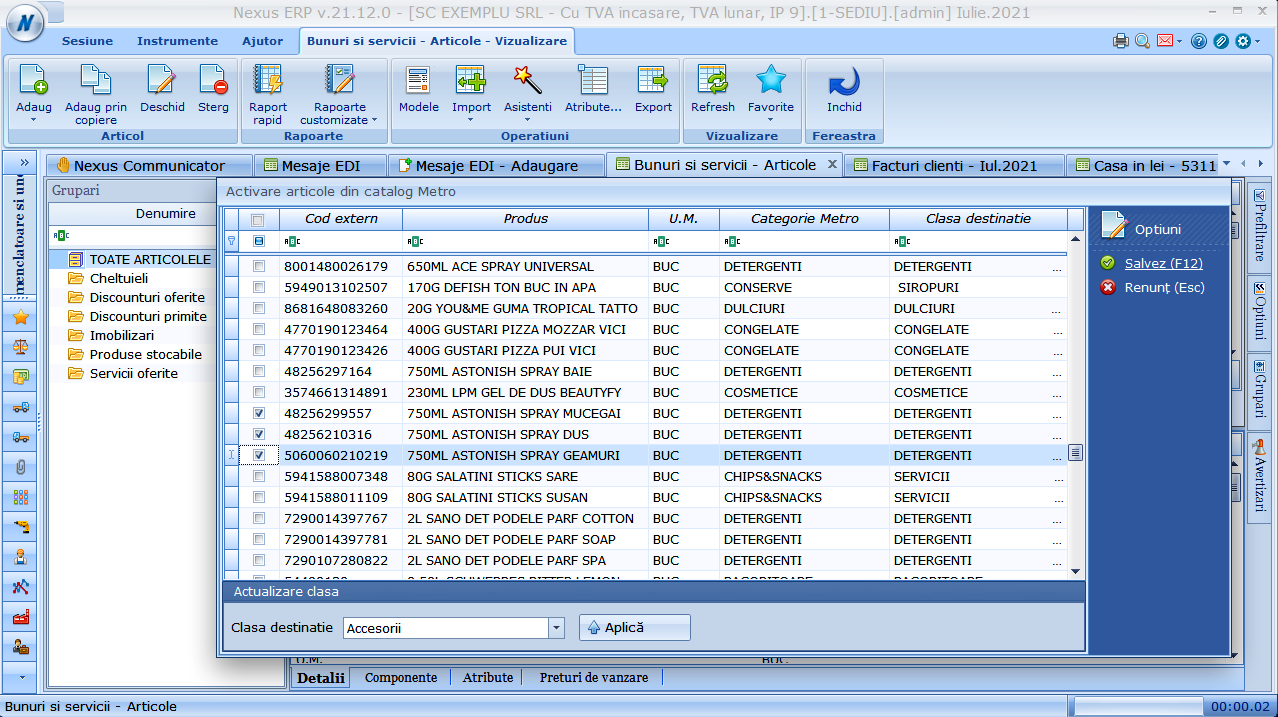Check 80G SALATINI STICKS SARE row
Image resolution: width=1278 pixels, height=717 pixels.
pos(259,477)
